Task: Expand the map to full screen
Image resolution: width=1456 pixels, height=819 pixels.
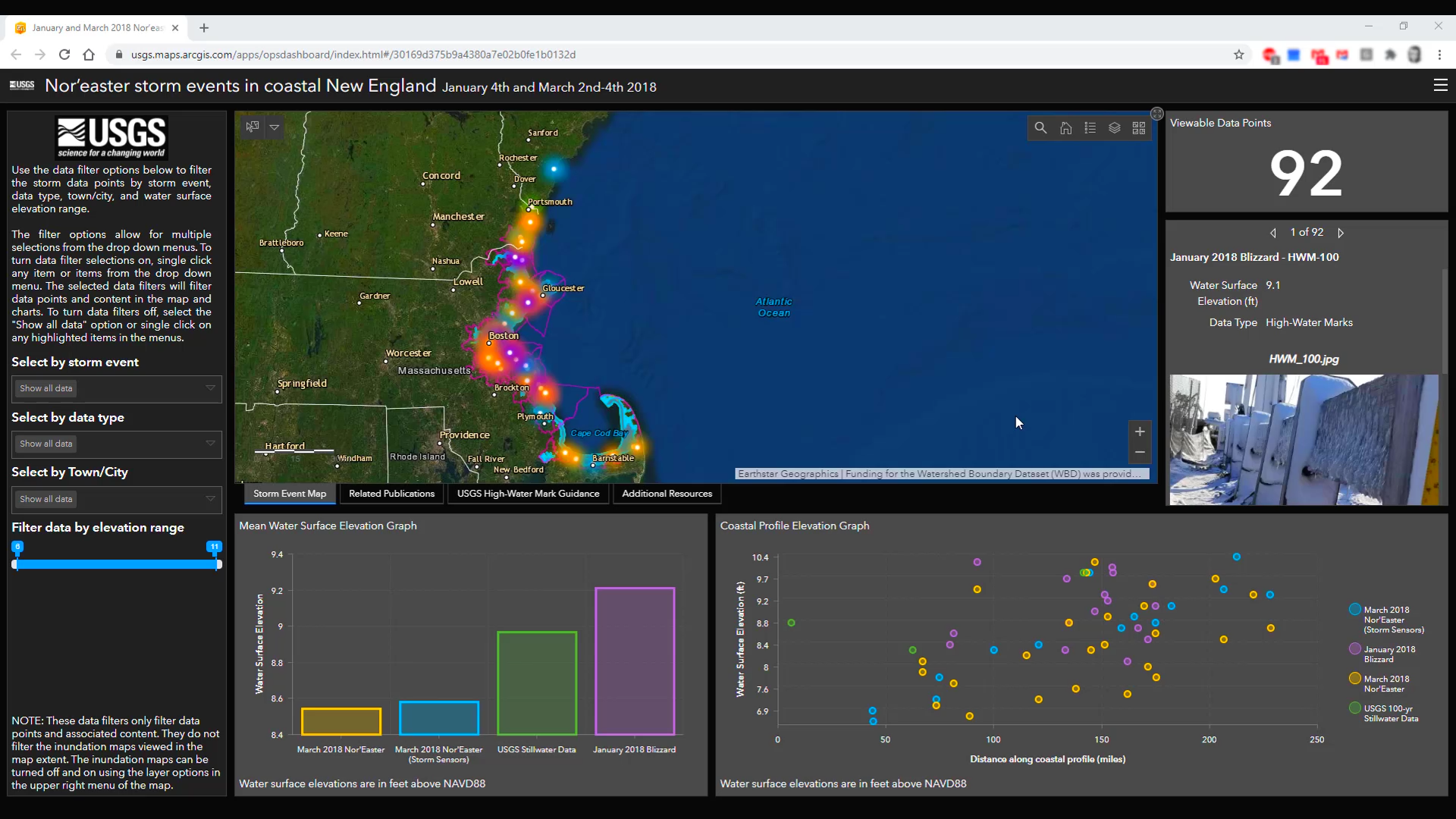Action: (1156, 114)
